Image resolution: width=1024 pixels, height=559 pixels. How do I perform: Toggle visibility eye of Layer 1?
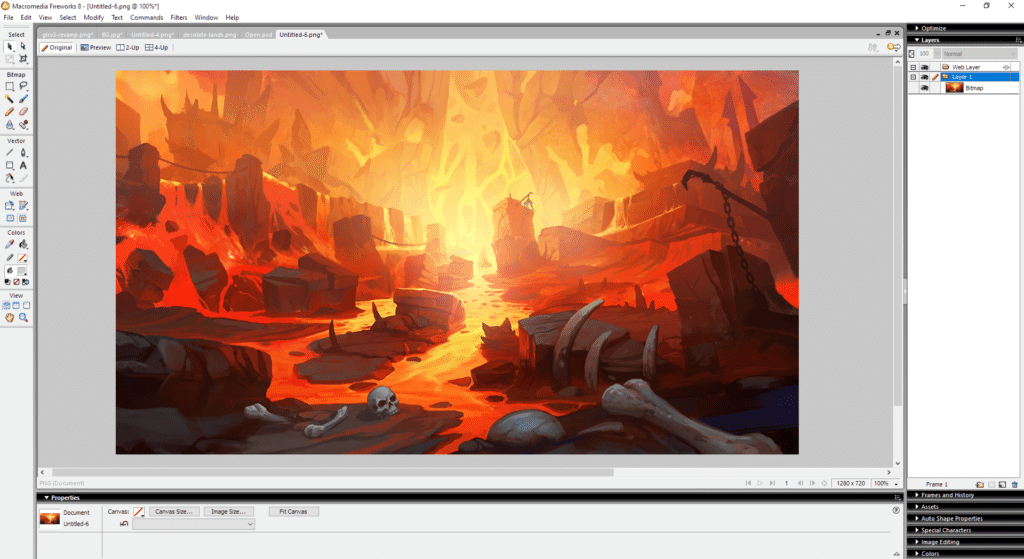(x=924, y=77)
